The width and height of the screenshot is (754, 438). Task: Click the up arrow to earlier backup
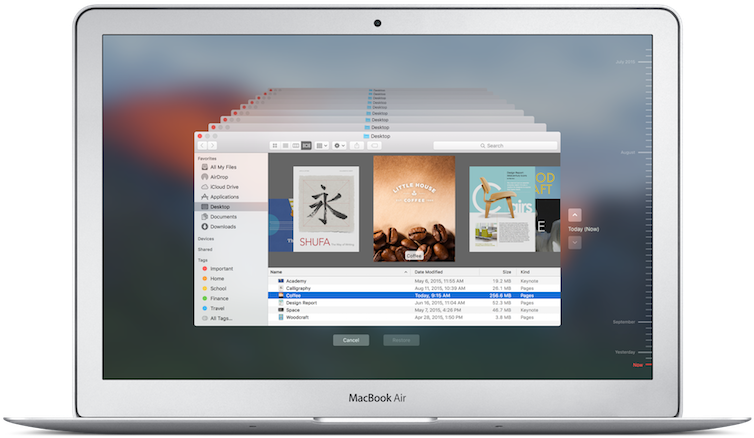coord(575,214)
